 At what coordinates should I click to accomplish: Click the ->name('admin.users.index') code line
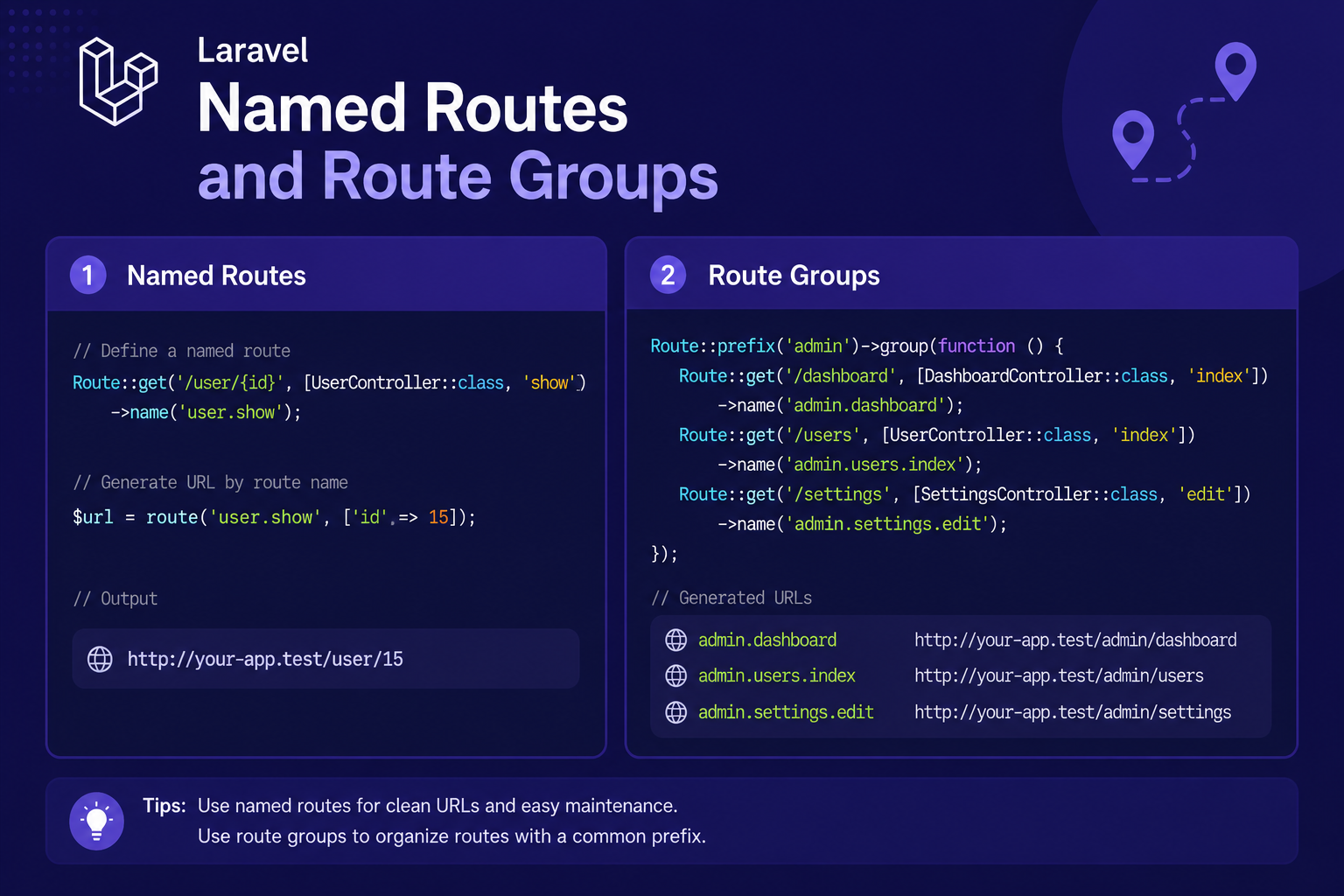click(x=850, y=465)
